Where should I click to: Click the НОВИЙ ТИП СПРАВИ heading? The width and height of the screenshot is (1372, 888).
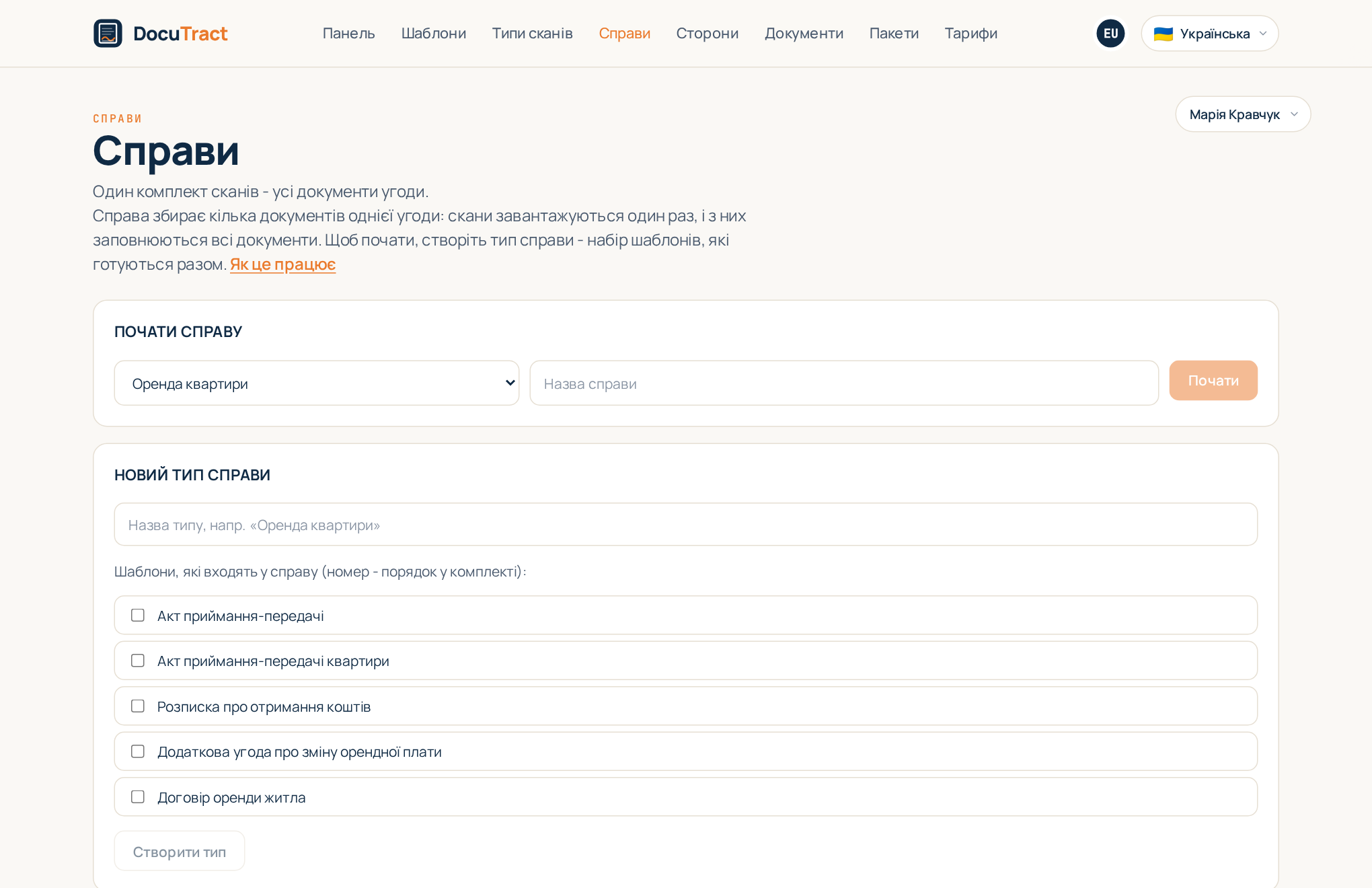192,475
